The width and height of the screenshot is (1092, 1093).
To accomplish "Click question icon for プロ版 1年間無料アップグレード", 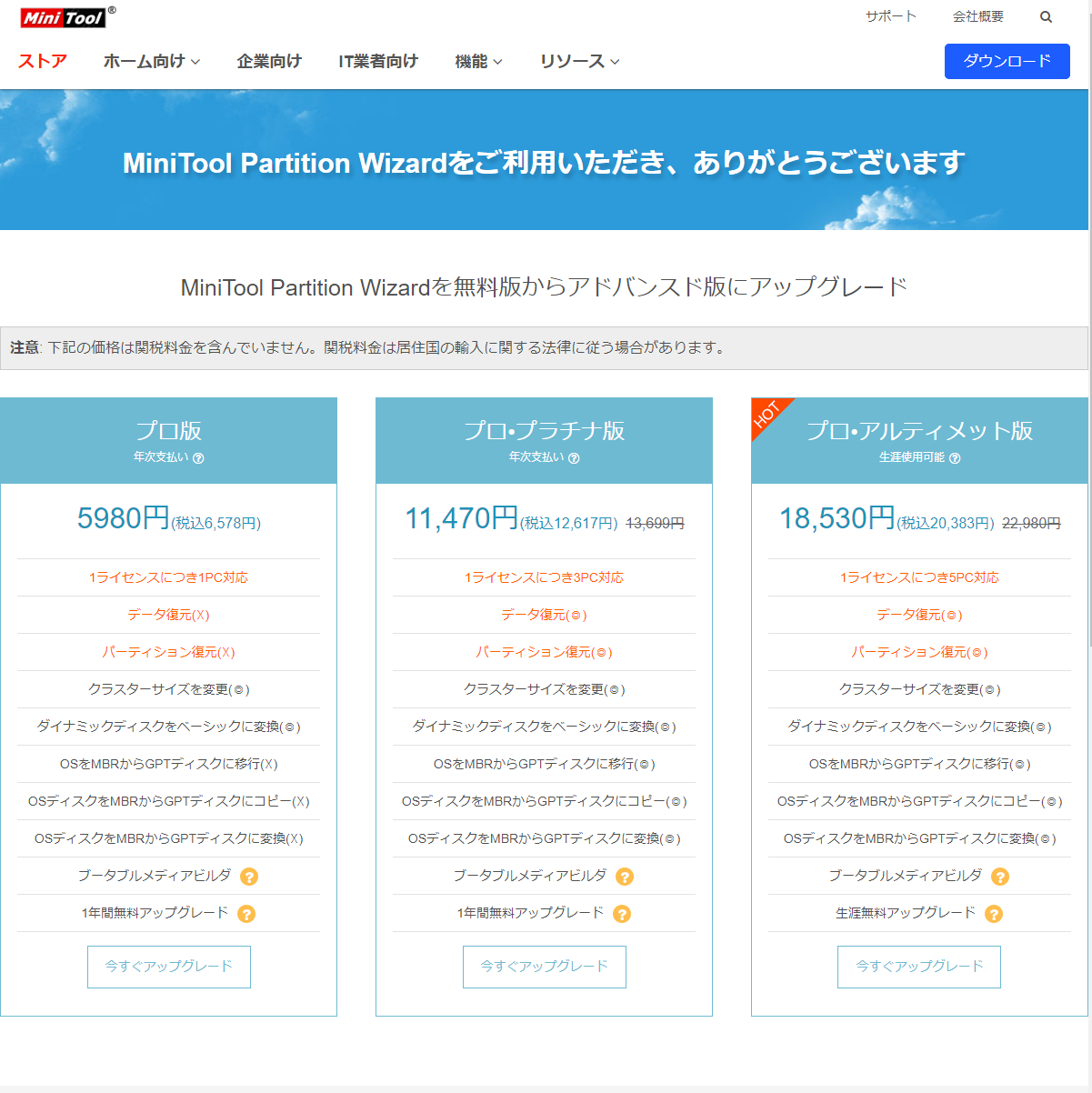I will 246,914.
